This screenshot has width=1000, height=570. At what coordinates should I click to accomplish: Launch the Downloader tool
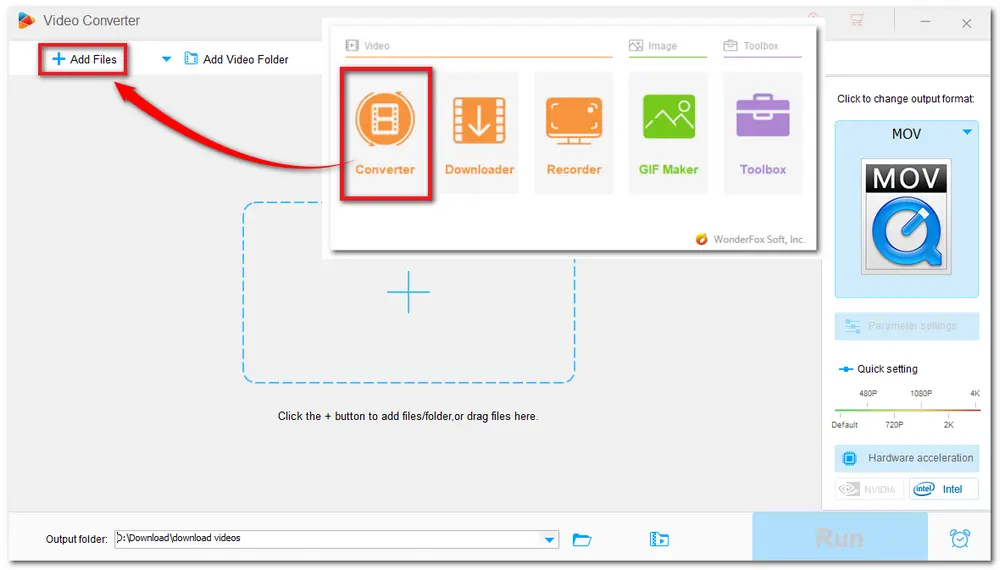point(479,122)
